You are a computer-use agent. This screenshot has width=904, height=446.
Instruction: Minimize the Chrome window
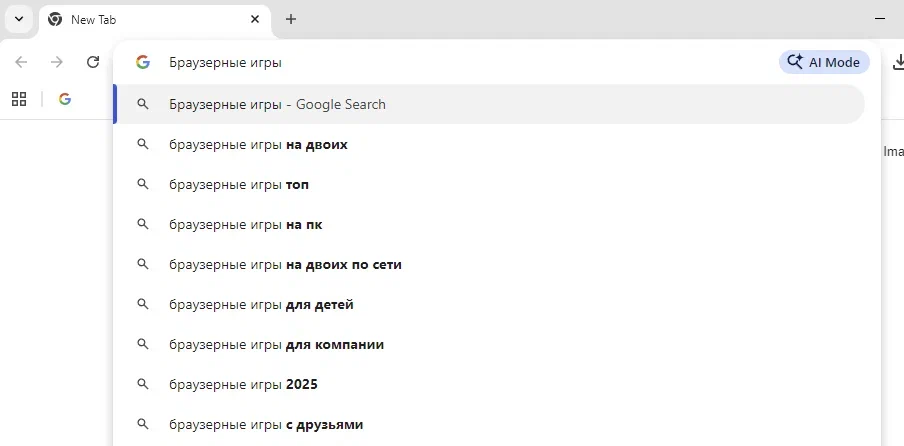point(880,19)
